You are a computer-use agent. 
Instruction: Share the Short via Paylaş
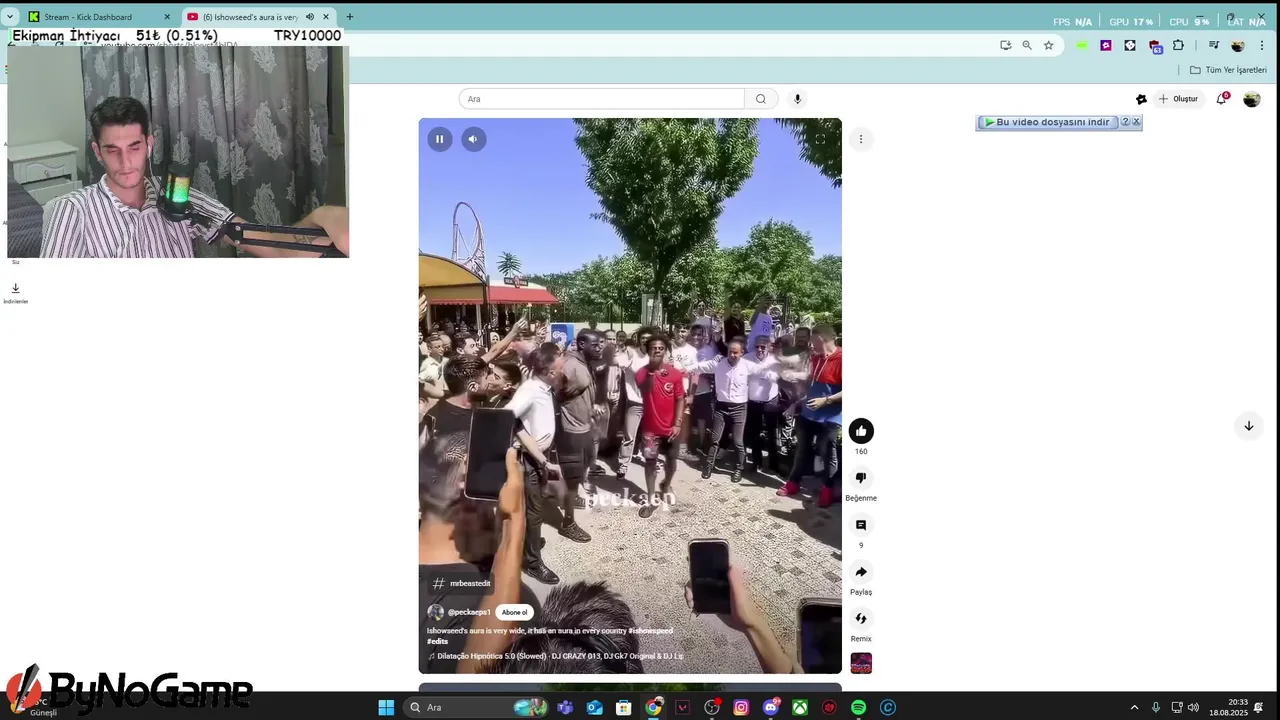click(861, 572)
